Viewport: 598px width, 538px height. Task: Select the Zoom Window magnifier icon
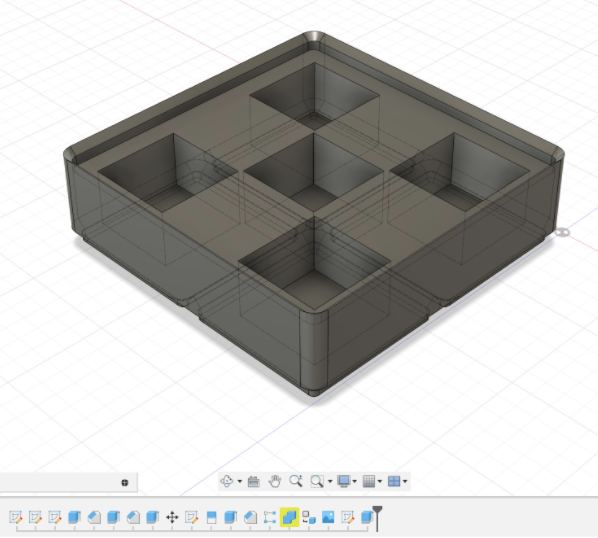click(x=317, y=481)
